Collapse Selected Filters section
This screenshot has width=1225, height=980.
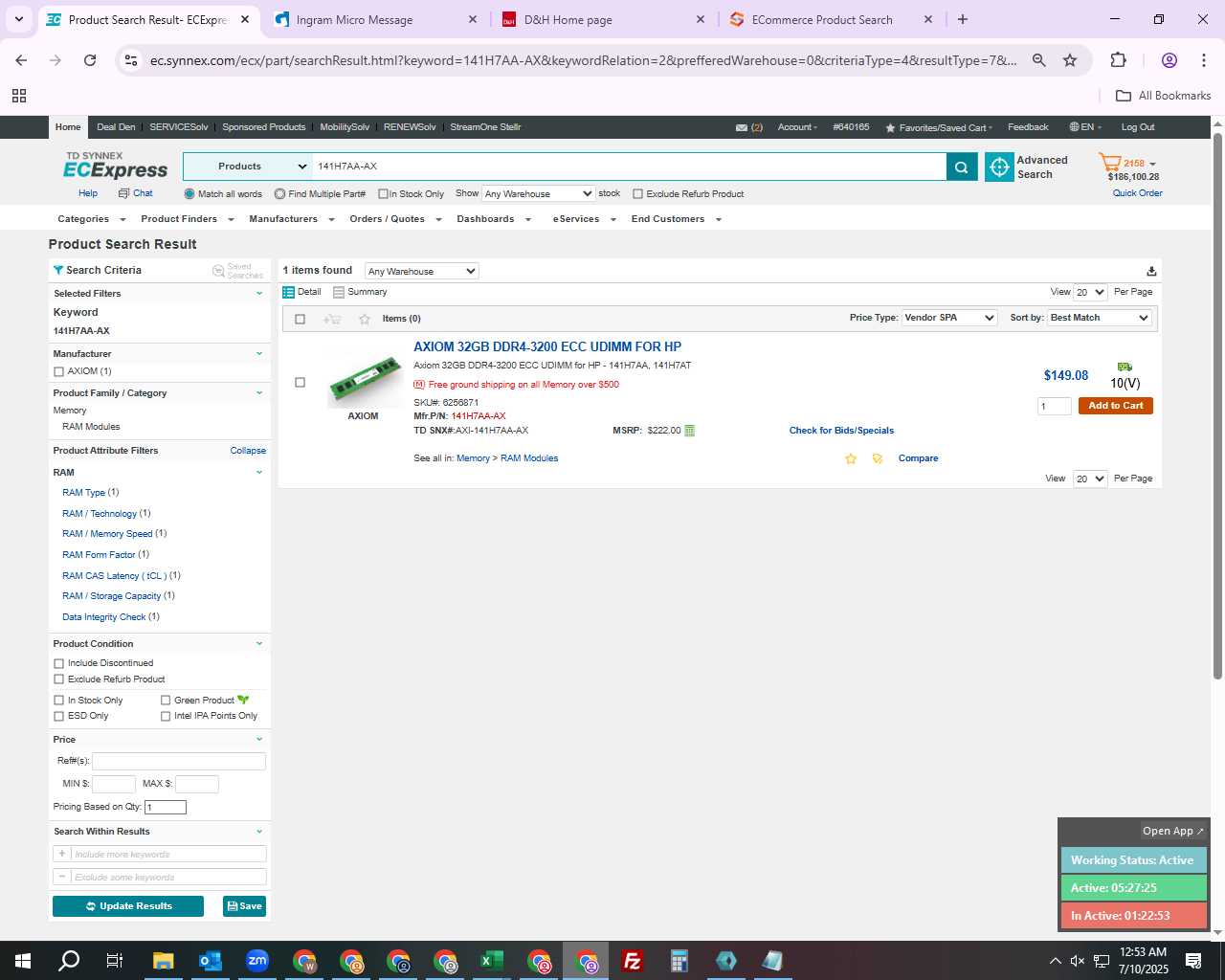tap(258, 294)
